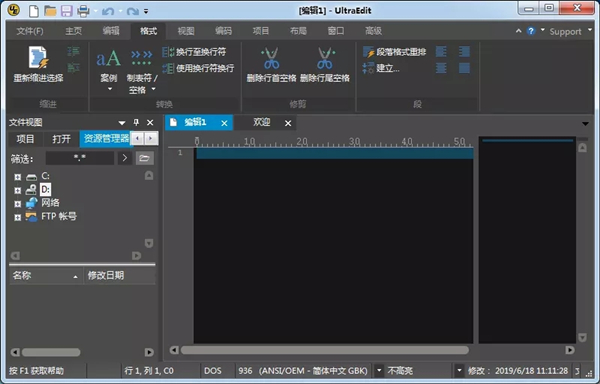Switch to the 项目 ribbon tab
Viewport: 600px width, 384px height.
coord(261,31)
